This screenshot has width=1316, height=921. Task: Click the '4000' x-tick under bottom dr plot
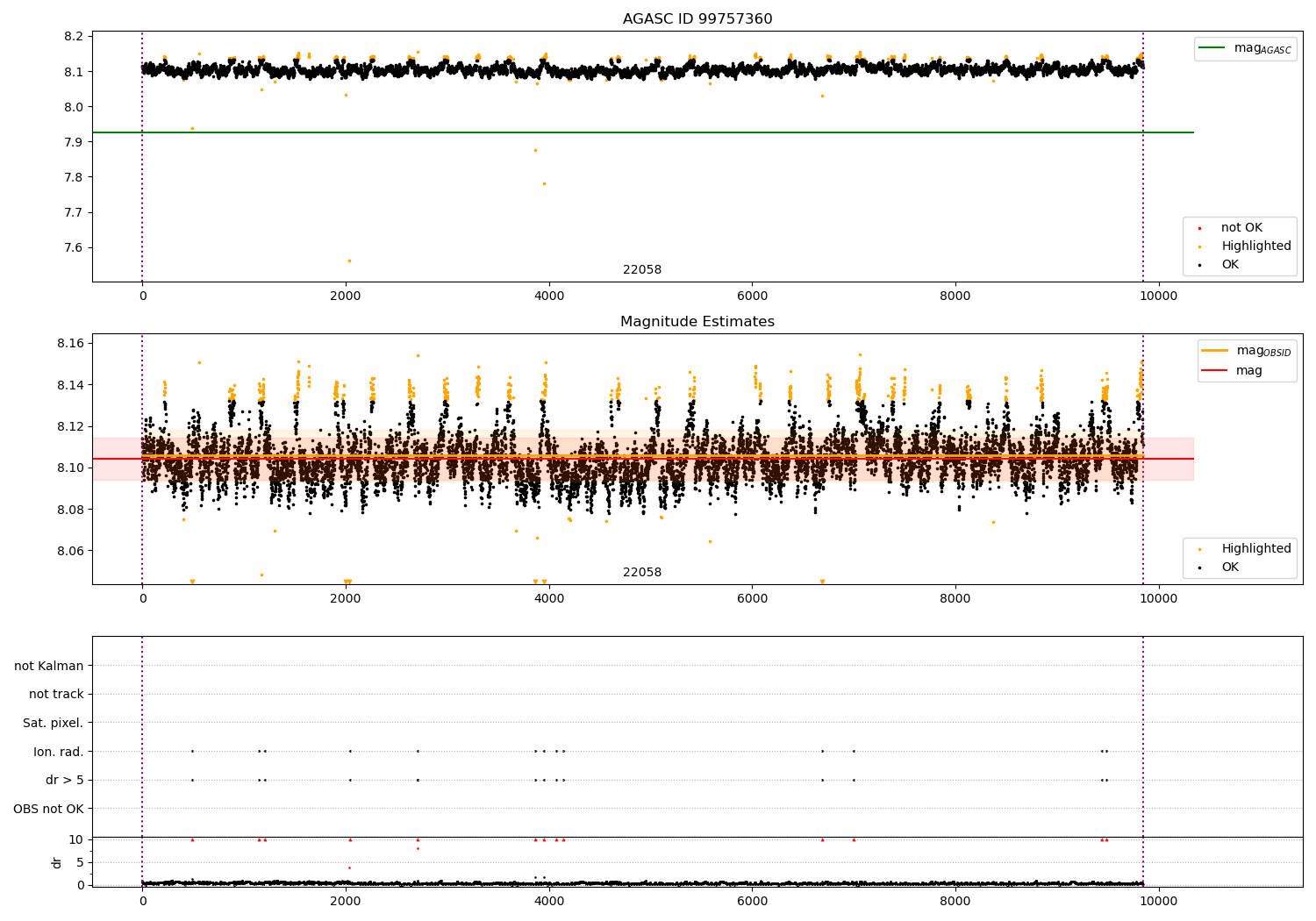tap(549, 902)
